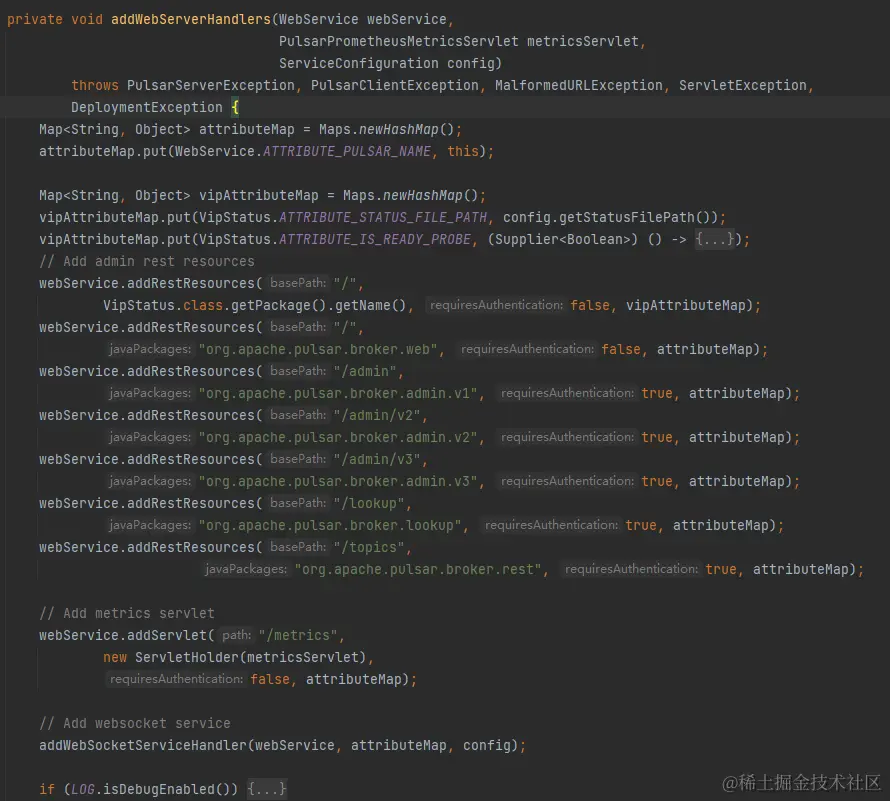Click DeploymentException before the opening brace
This screenshot has height=801, width=890.
[x=146, y=107]
